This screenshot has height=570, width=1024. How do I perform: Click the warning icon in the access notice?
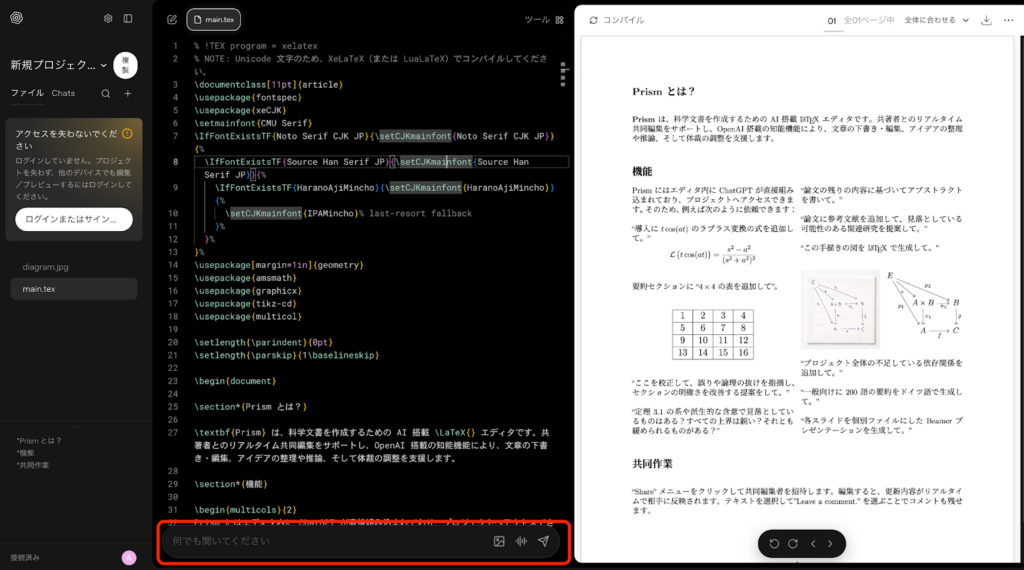[127, 134]
